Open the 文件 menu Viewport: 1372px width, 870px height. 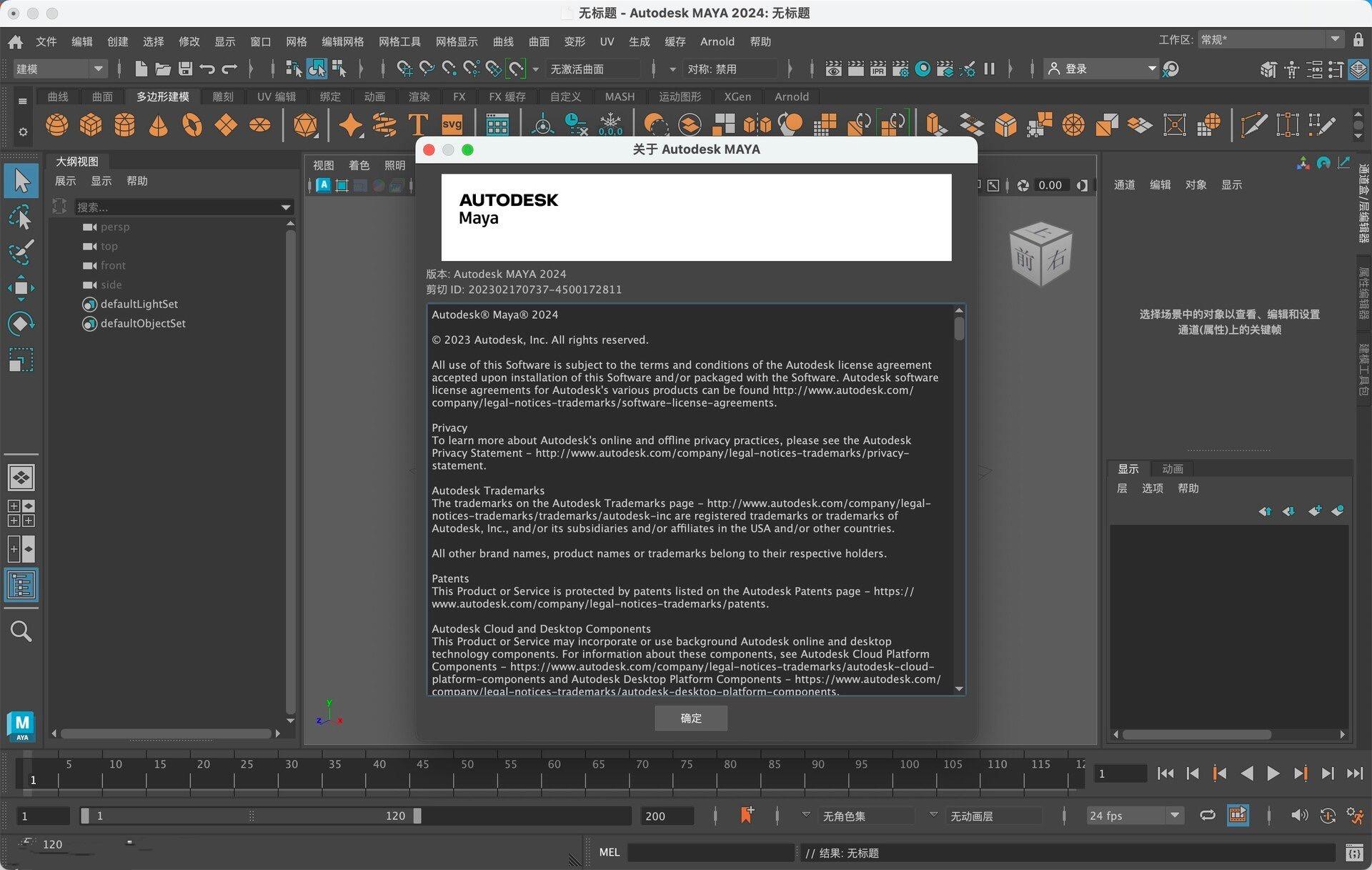46,41
